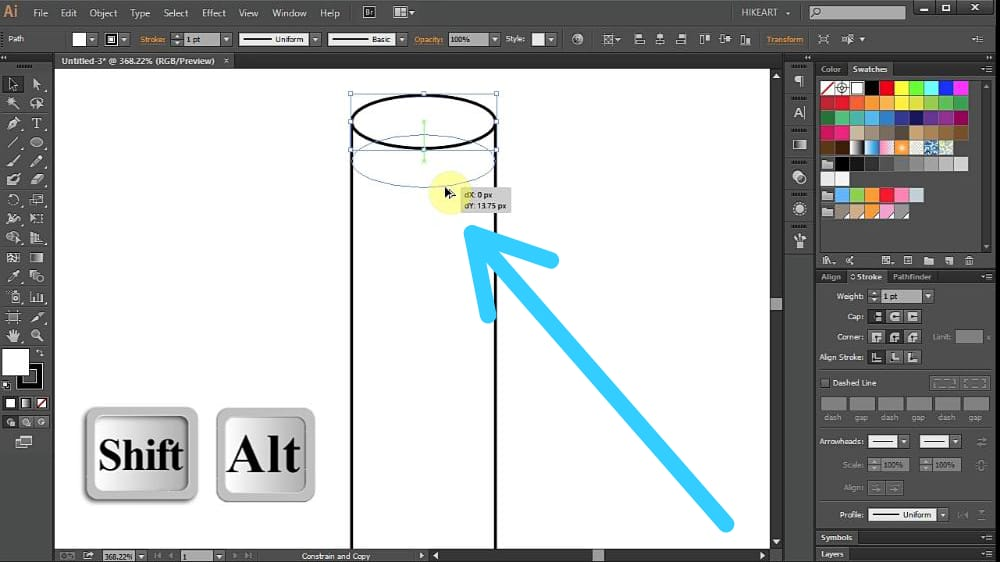Select the Paintbrush tool
The width and height of the screenshot is (1000, 562).
pyautogui.click(x=13, y=161)
